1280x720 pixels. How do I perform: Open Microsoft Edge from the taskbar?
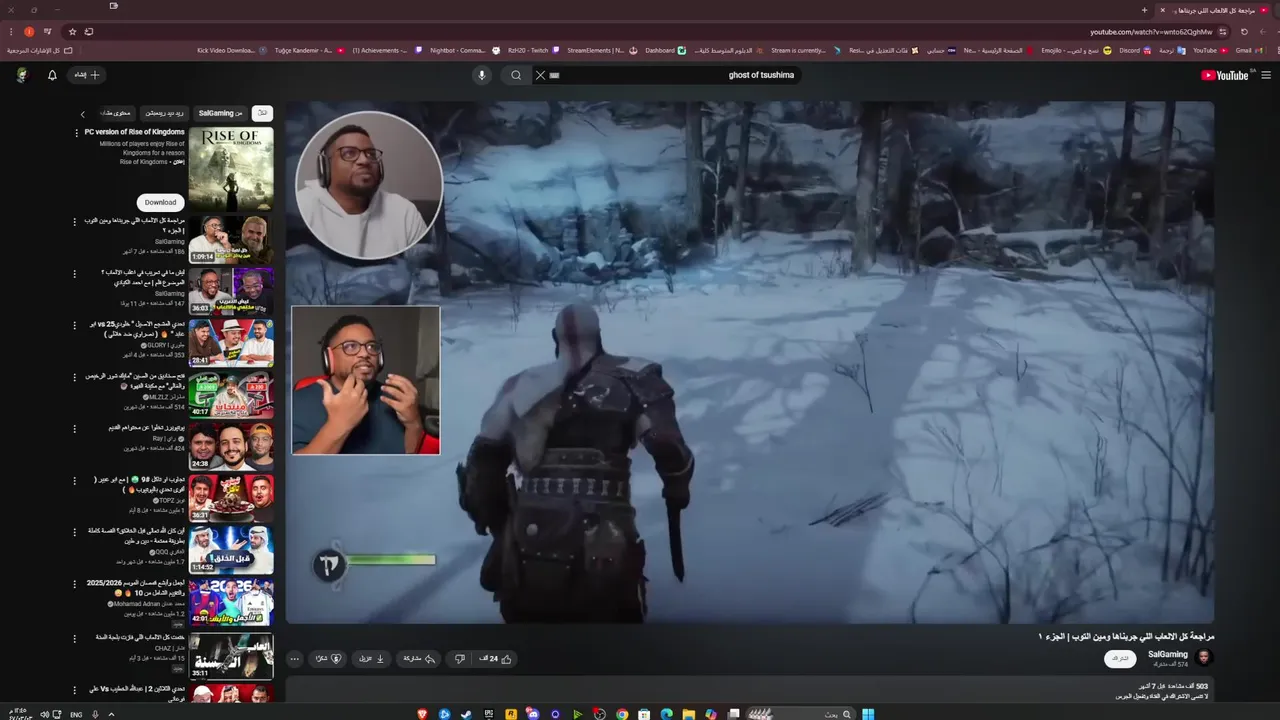666,714
